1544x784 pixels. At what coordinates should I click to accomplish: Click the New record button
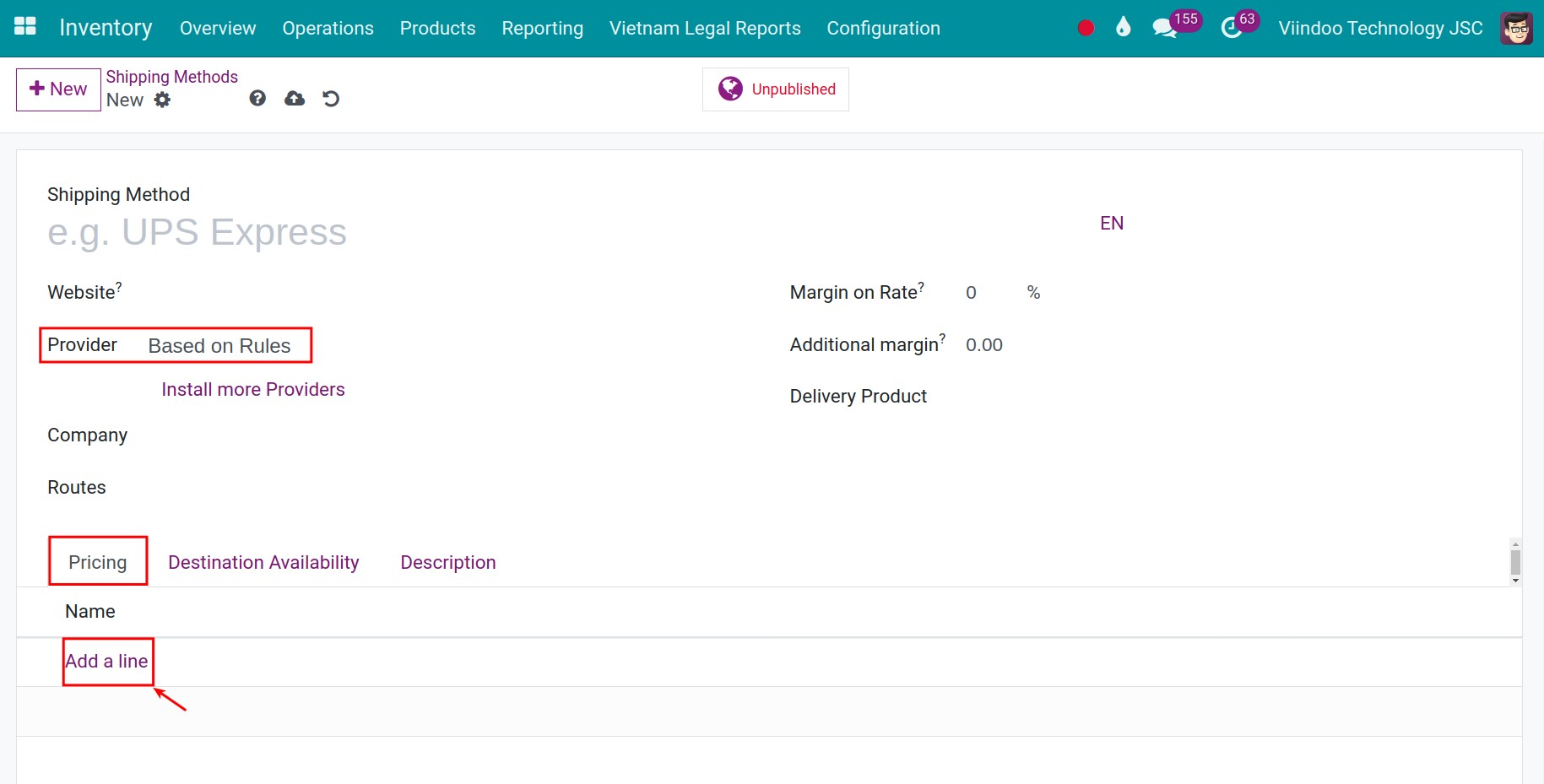click(58, 89)
